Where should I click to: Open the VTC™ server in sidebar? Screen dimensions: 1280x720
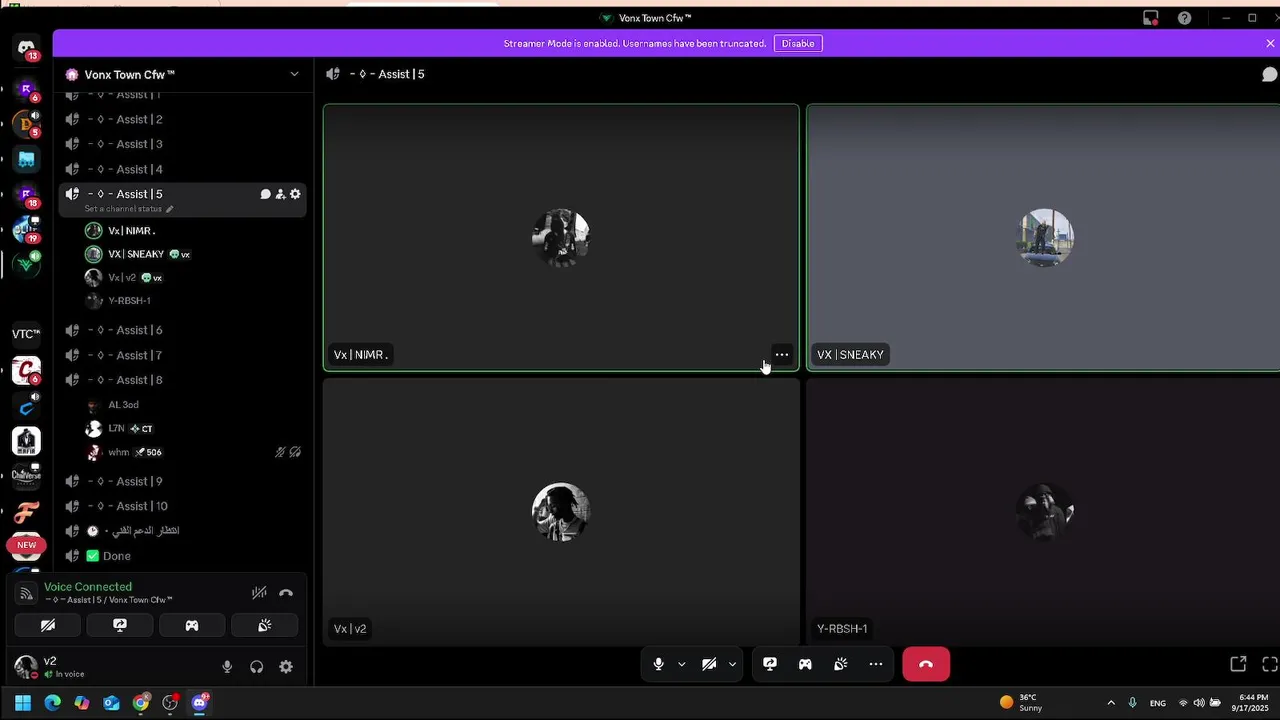(26, 334)
